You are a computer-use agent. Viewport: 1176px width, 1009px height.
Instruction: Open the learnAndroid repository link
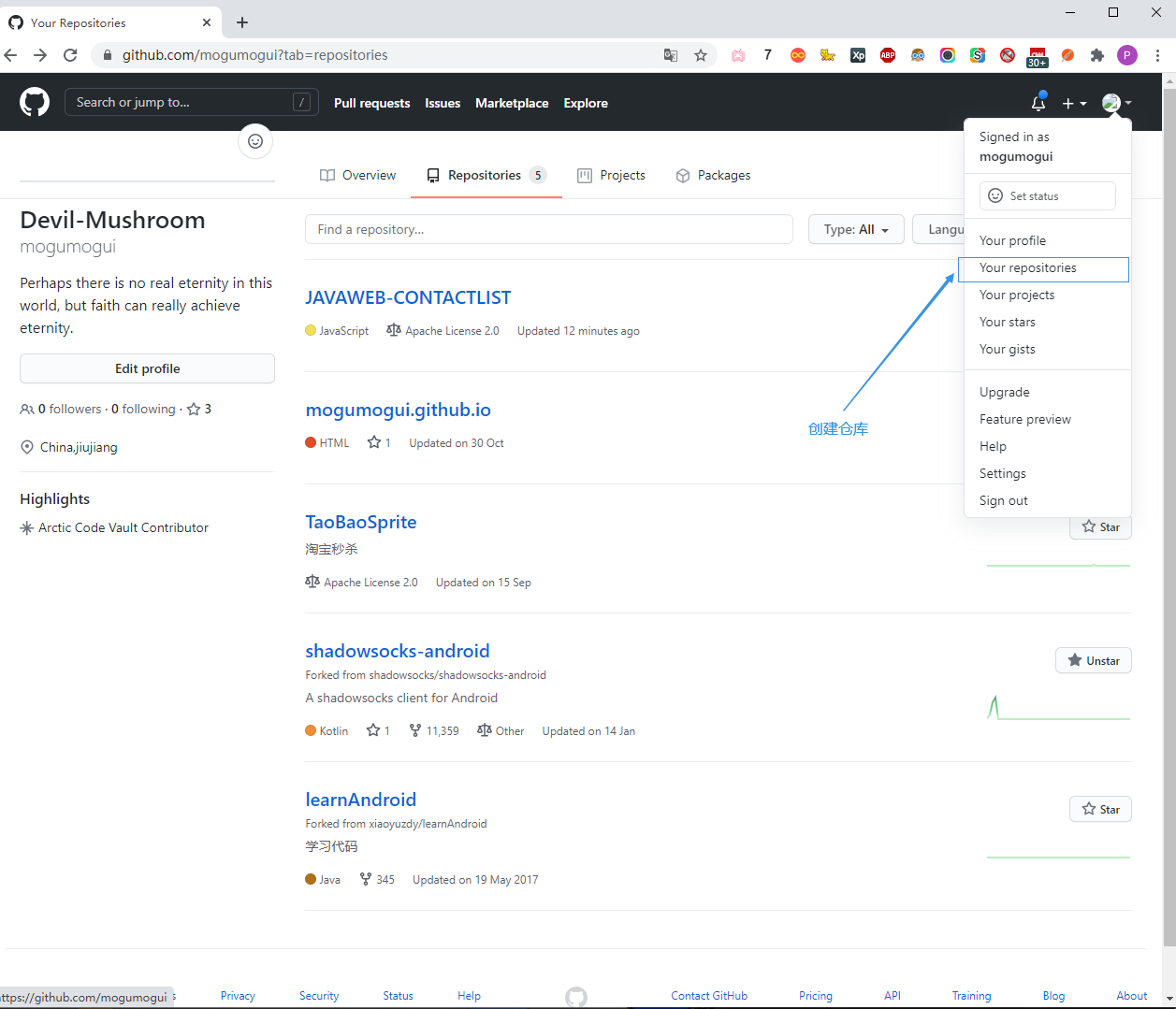pos(360,800)
